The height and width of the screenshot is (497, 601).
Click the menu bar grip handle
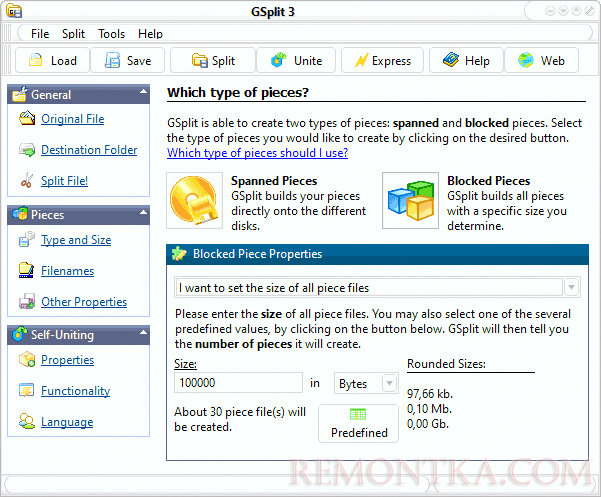(7, 33)
